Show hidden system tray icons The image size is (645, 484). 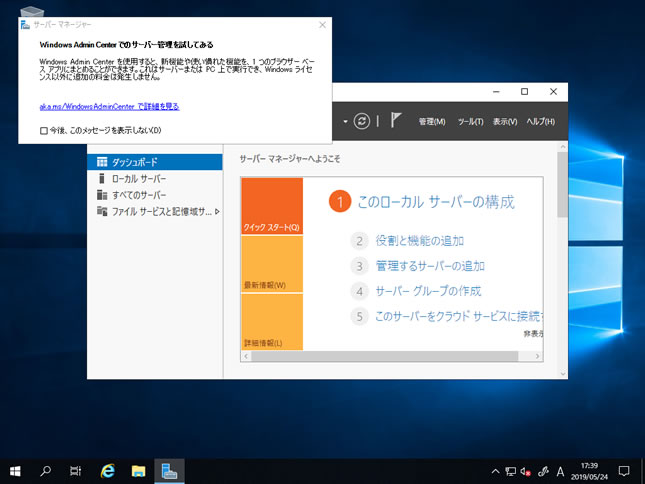coord(495,472)
